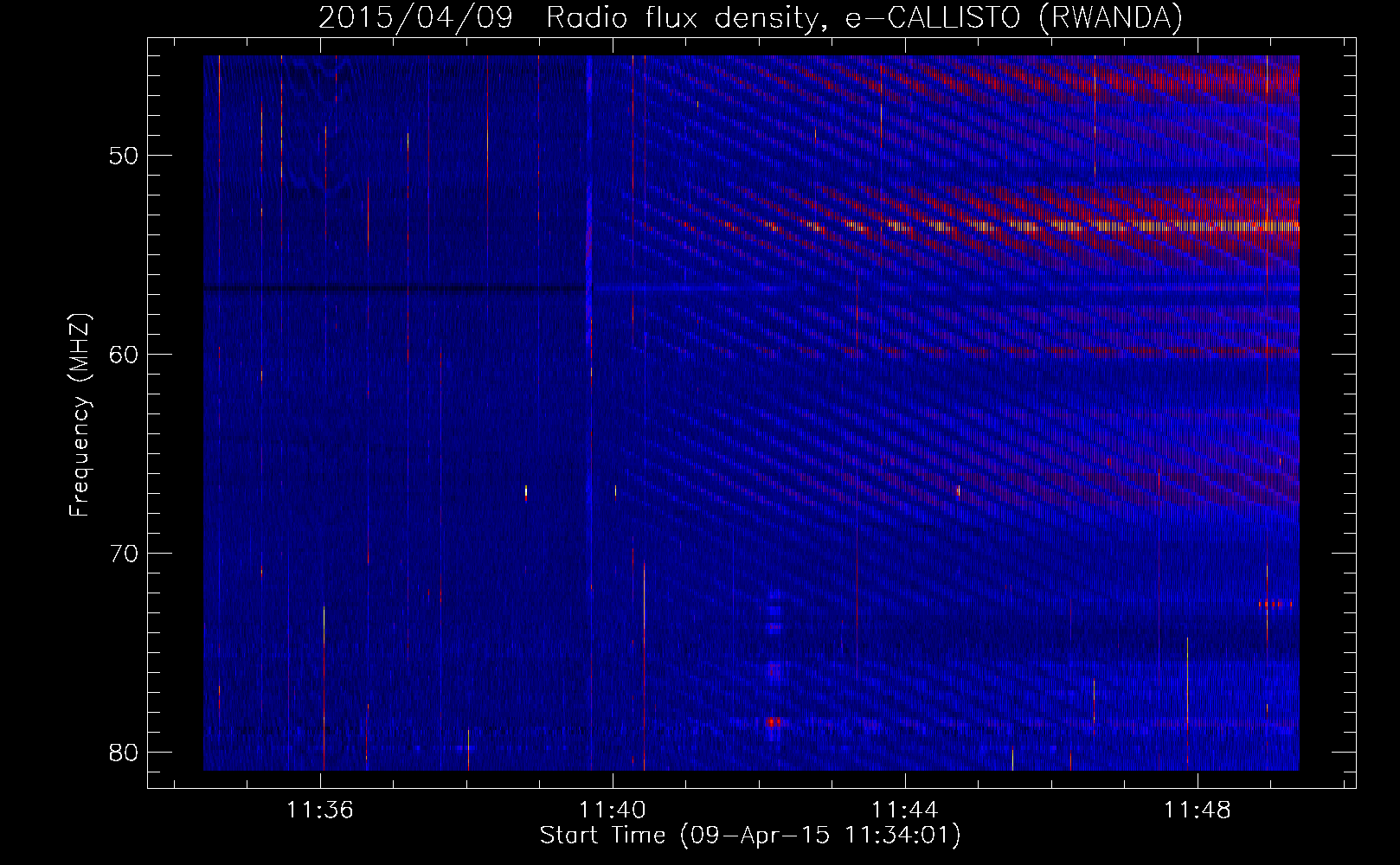Click the 11:36 time tick label
Screen dimensions: 1400x865
pyautogui.click(x=320, y=811)
